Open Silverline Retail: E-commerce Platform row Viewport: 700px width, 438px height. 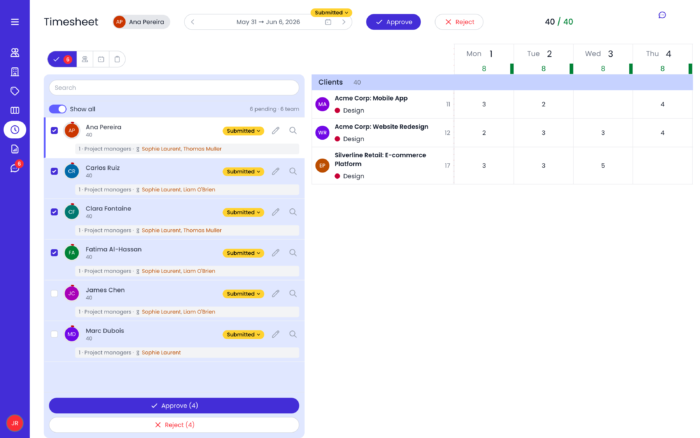click(383, 165)
